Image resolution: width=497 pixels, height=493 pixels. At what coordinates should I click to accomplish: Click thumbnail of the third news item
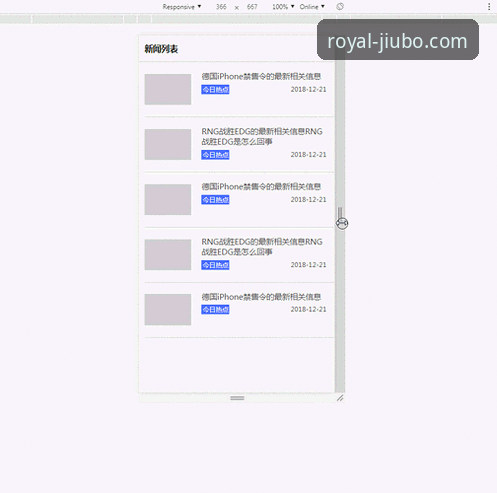point(168,199)
